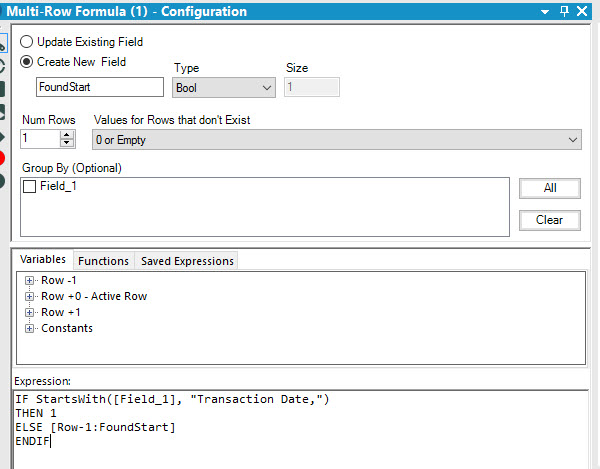Open the Saved Expressions tab
The image size is (600, 469).
point(187,261)
